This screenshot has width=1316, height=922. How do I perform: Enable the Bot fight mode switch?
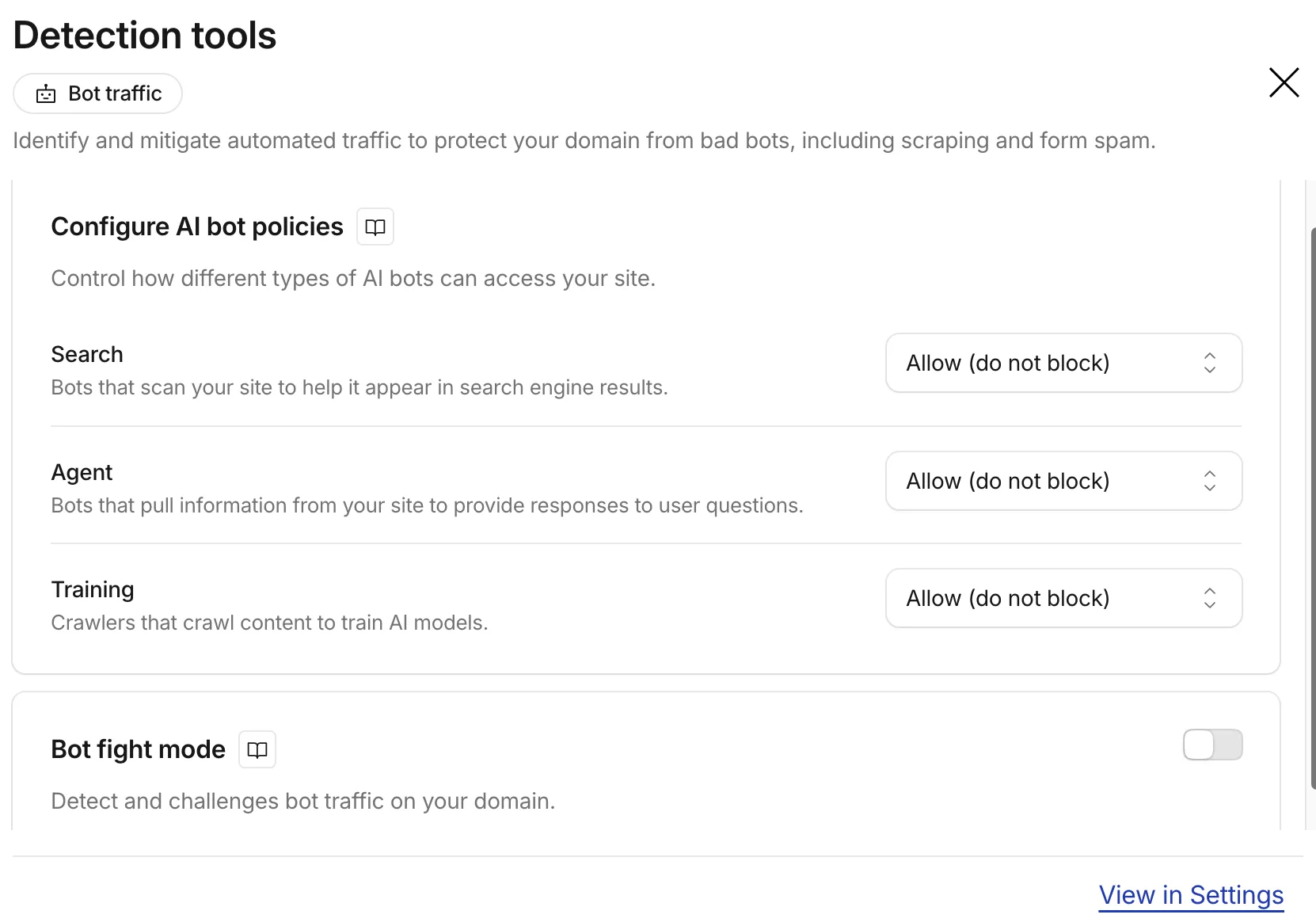tap(1212, 745)
